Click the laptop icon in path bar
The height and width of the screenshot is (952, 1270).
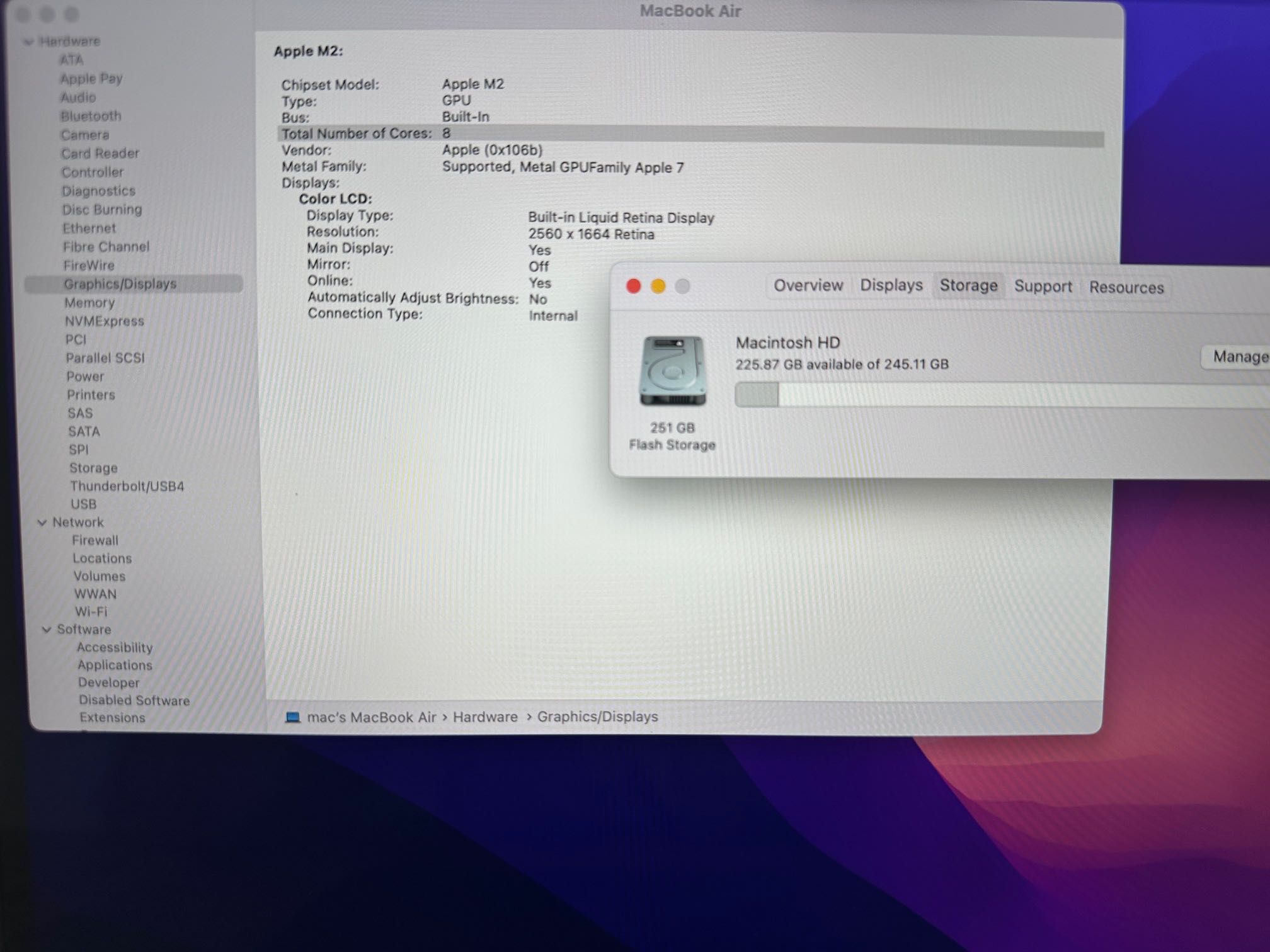pos(292,717)
